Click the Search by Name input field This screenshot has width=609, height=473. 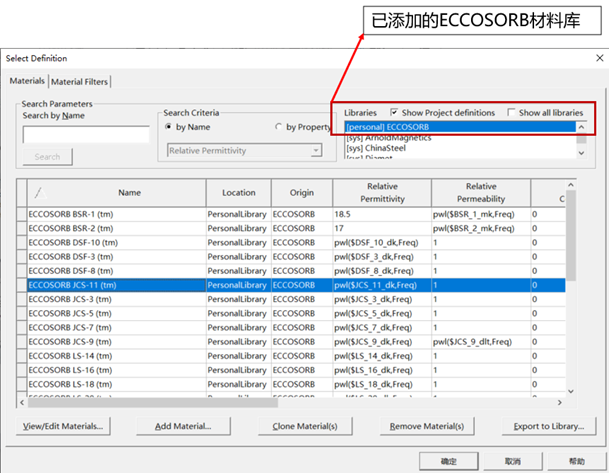tap(86, 134)
